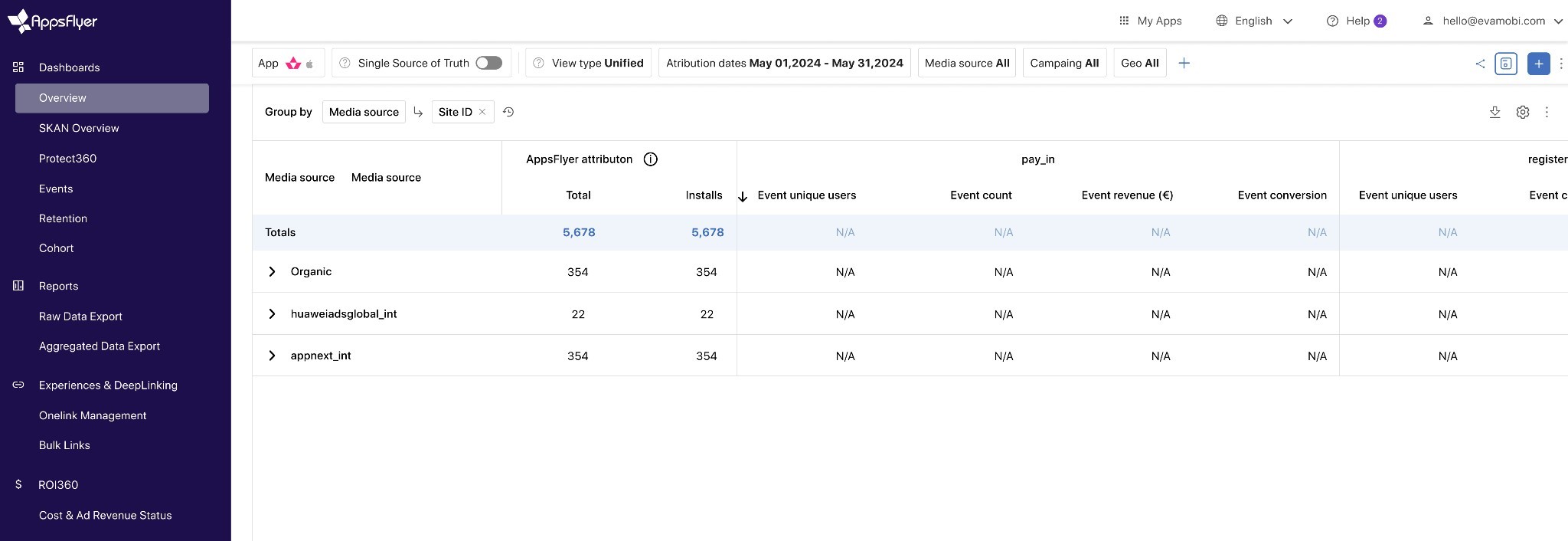Toggle Single Source of Truth switch
This screenshot has width=1568, height=541.
[x=488, y=63]
